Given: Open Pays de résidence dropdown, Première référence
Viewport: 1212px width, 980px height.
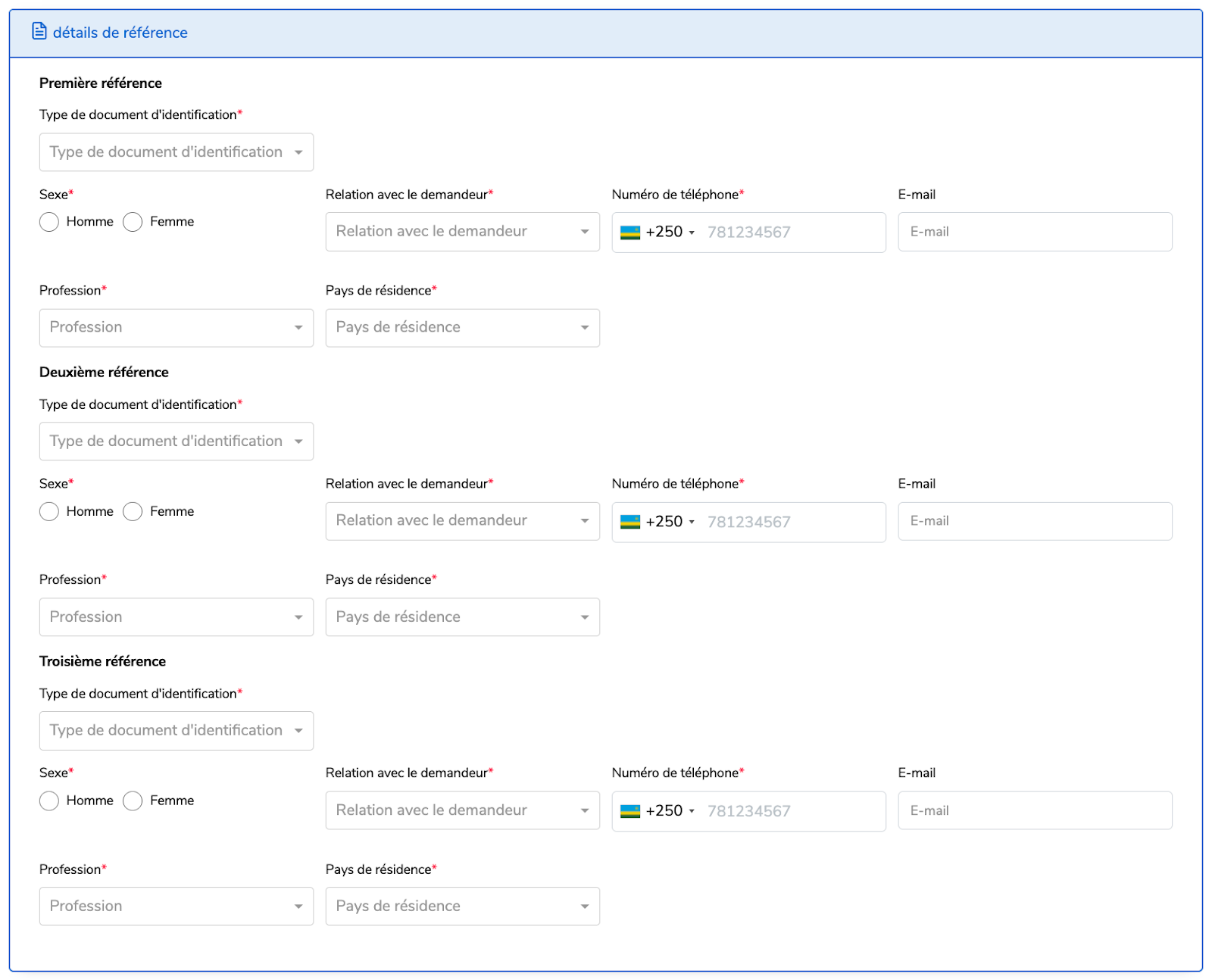Looking at the screenshot, I should coord(463,328).
